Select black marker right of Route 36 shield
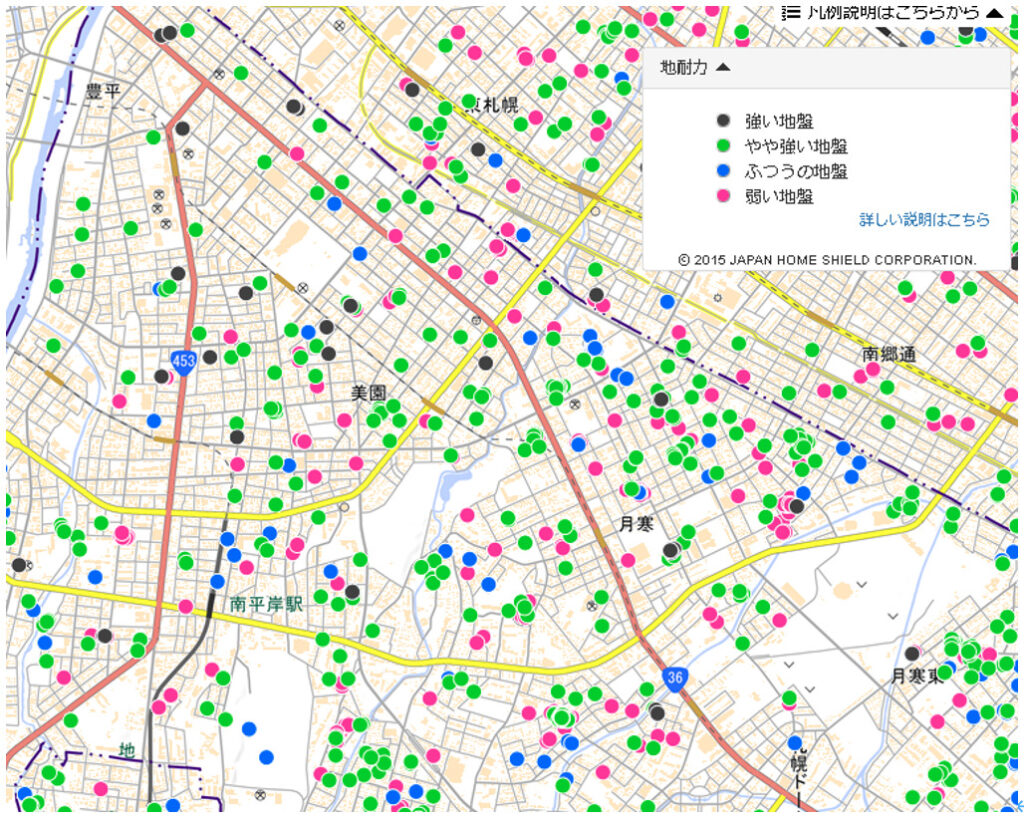The image size is (1024, 819). click(x=657, y=712)
